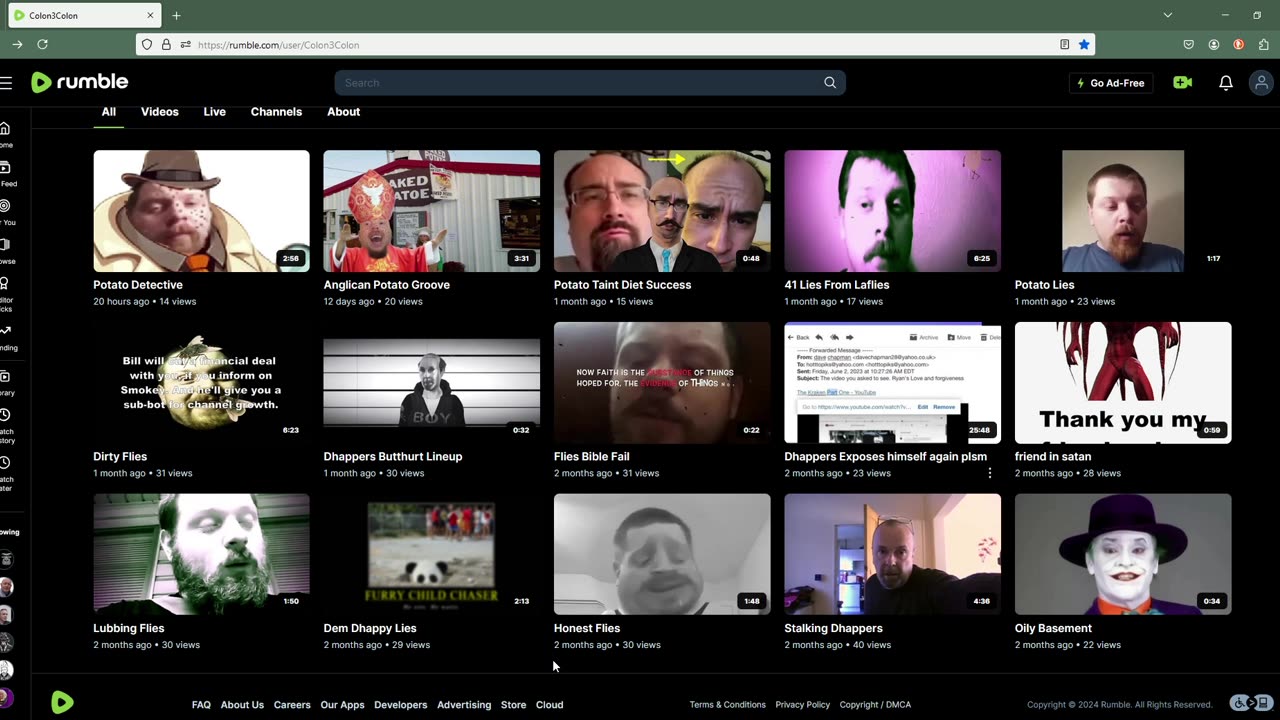The height and width of the screenshot is (720, 1280).
Task: Open Editor Picks in the sidebar
Action: [6, 294]
